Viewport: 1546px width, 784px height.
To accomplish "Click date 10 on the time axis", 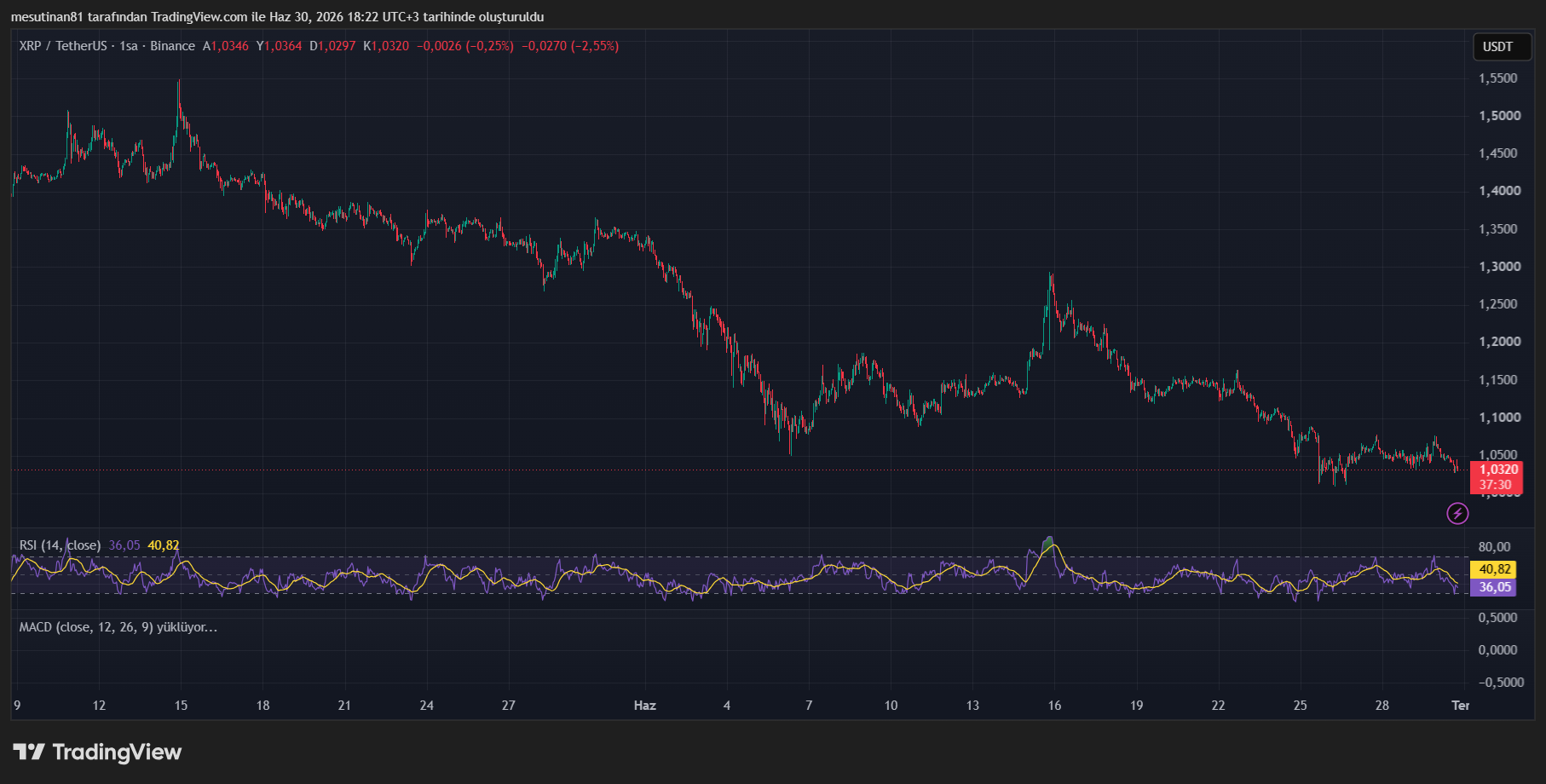I will pos(891,706).
